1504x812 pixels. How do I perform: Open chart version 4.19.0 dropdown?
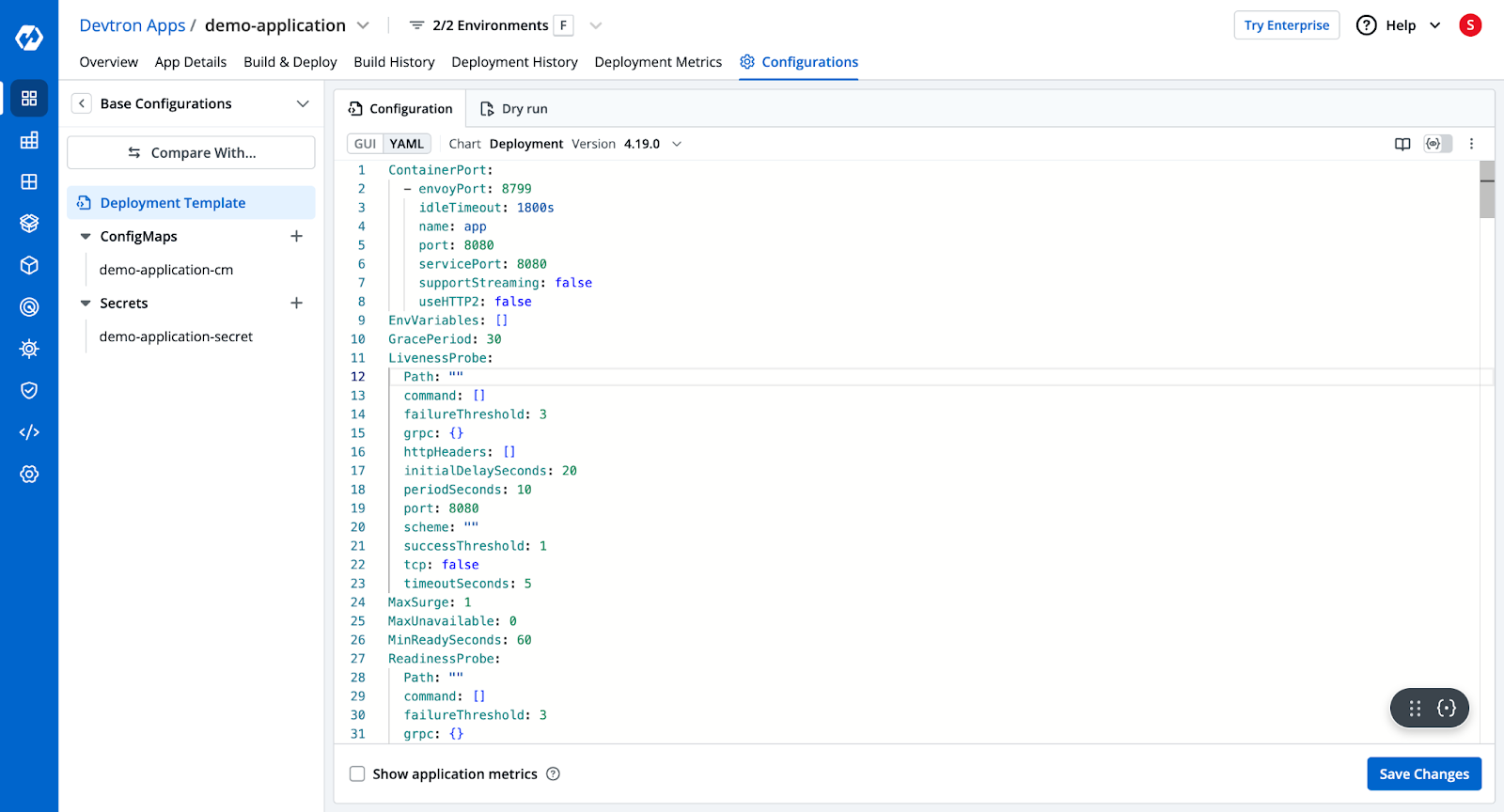click(x=677, y=144)
